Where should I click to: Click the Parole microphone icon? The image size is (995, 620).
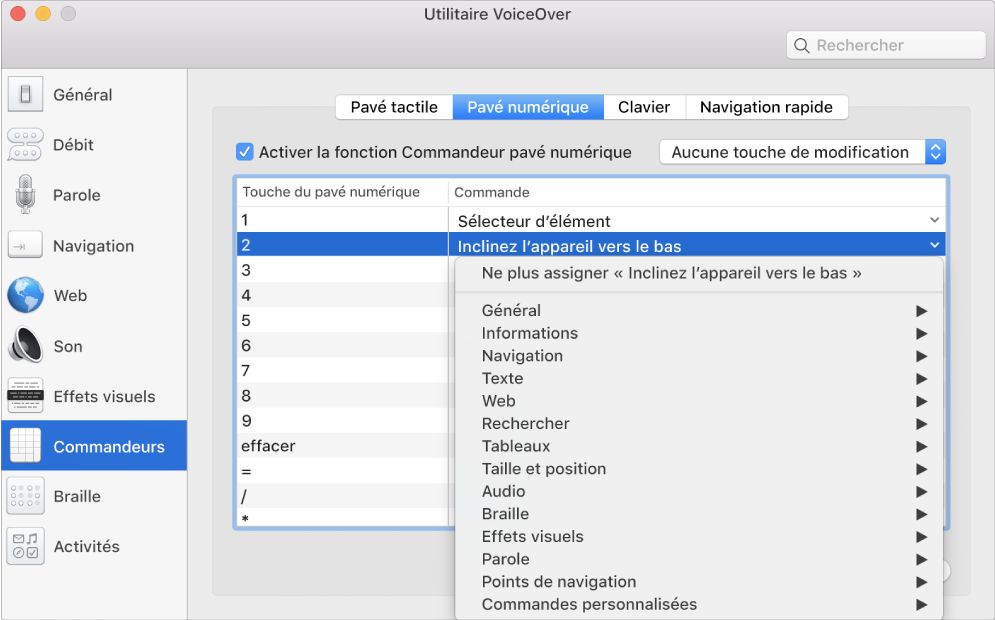[25, 195]
